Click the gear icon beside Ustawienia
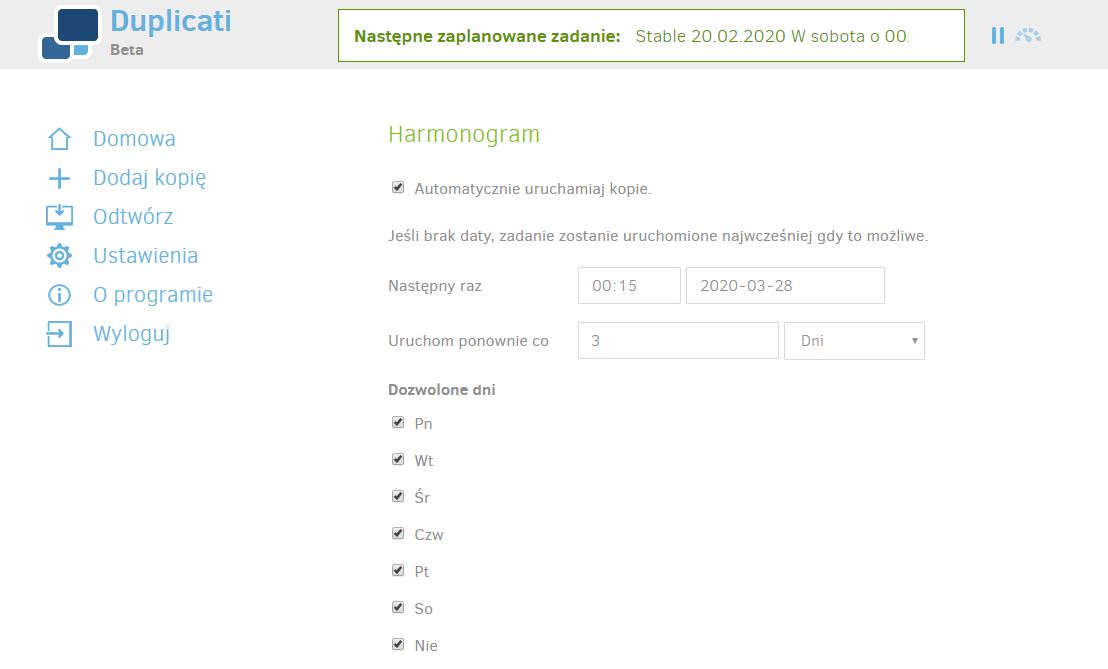 (x=59, y=256)
